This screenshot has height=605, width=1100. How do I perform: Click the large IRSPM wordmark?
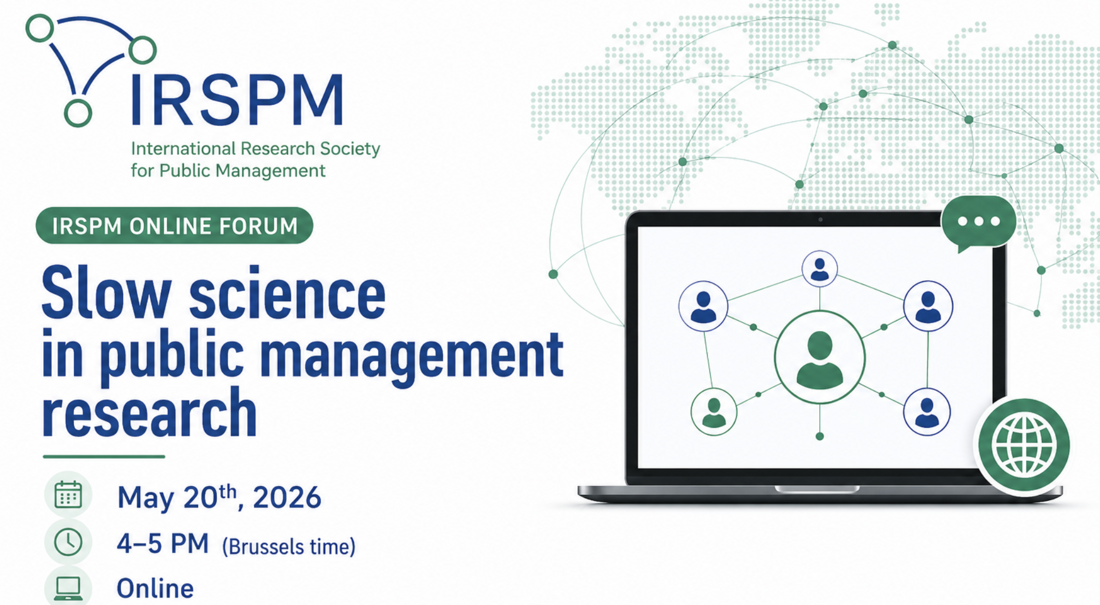pos(236,100)
